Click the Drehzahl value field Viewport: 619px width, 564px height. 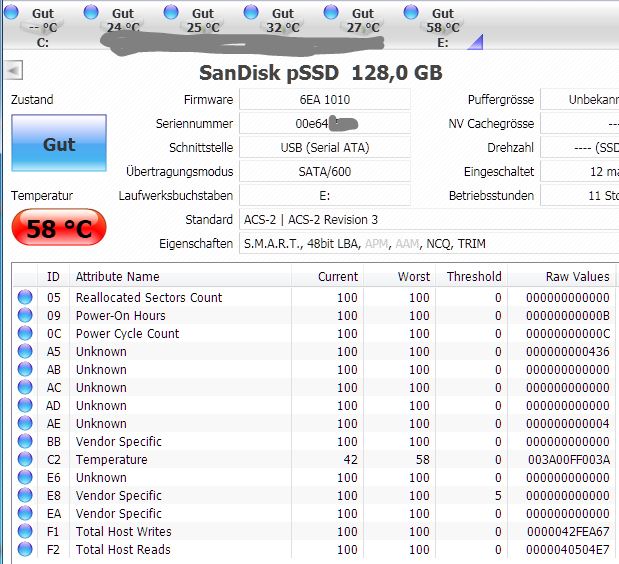pyautogui.click(x=580, y=148)
